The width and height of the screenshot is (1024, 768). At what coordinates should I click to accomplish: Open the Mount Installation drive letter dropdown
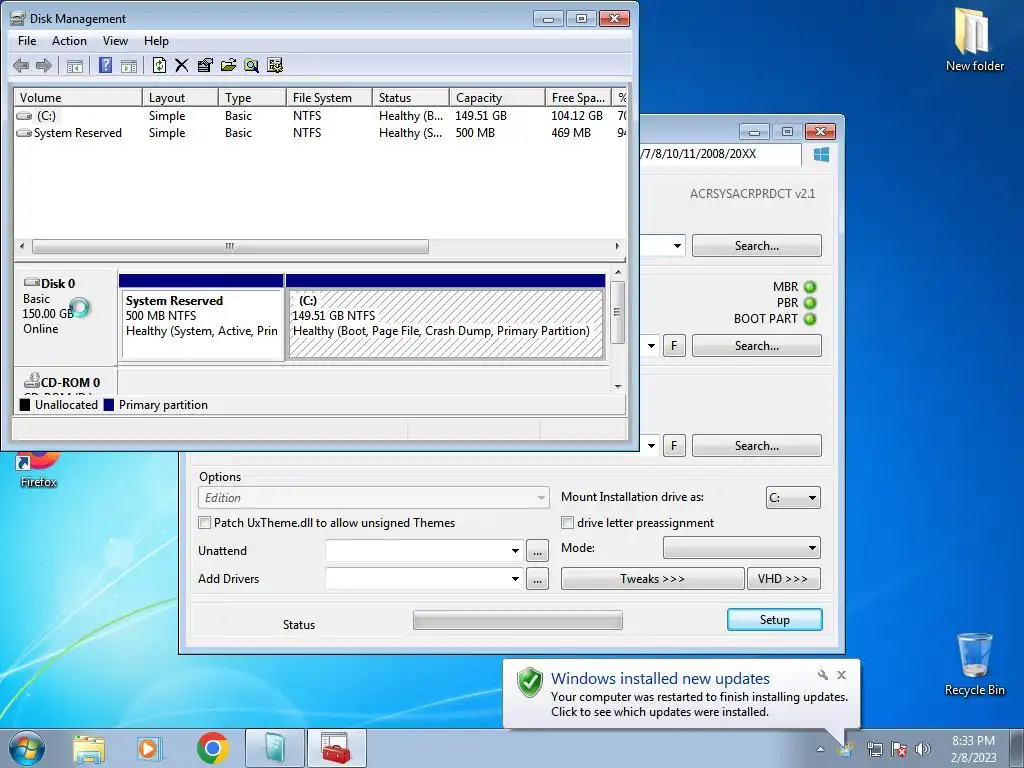coord(793,498)
